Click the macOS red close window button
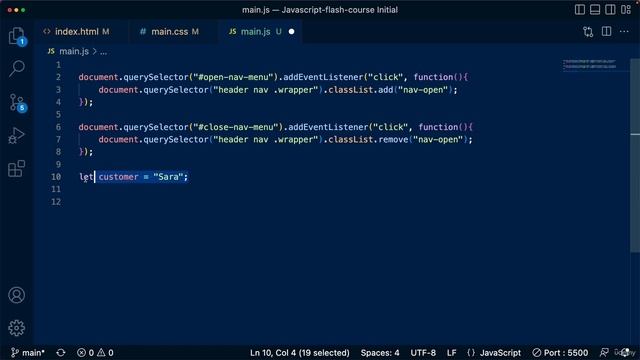The height and width of the screenshot is (360, 640). 9,10
